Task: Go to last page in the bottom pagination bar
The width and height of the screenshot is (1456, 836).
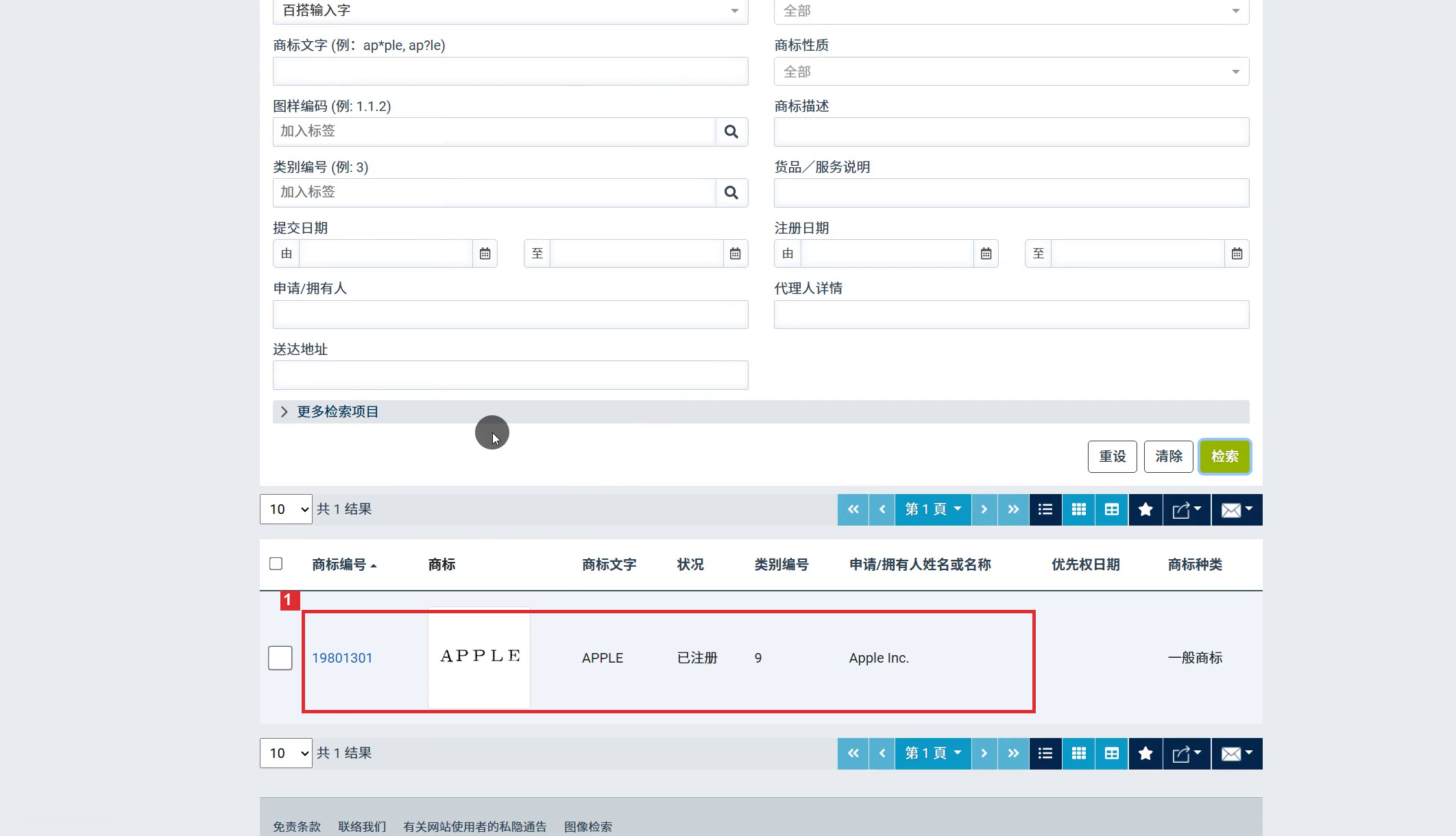Action: 1013,754
